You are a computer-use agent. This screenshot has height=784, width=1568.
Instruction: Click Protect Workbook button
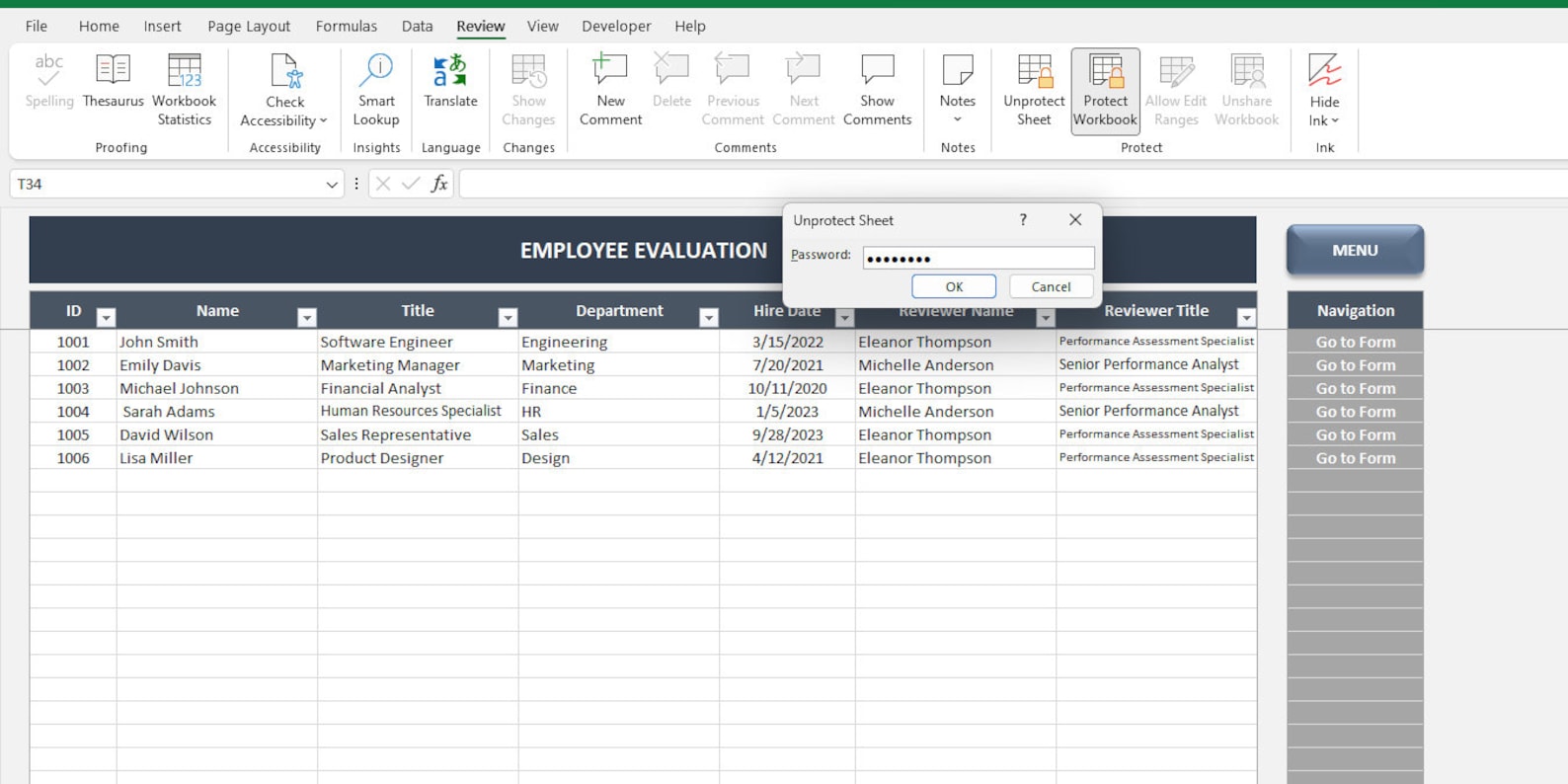(x=1105, y=90)
